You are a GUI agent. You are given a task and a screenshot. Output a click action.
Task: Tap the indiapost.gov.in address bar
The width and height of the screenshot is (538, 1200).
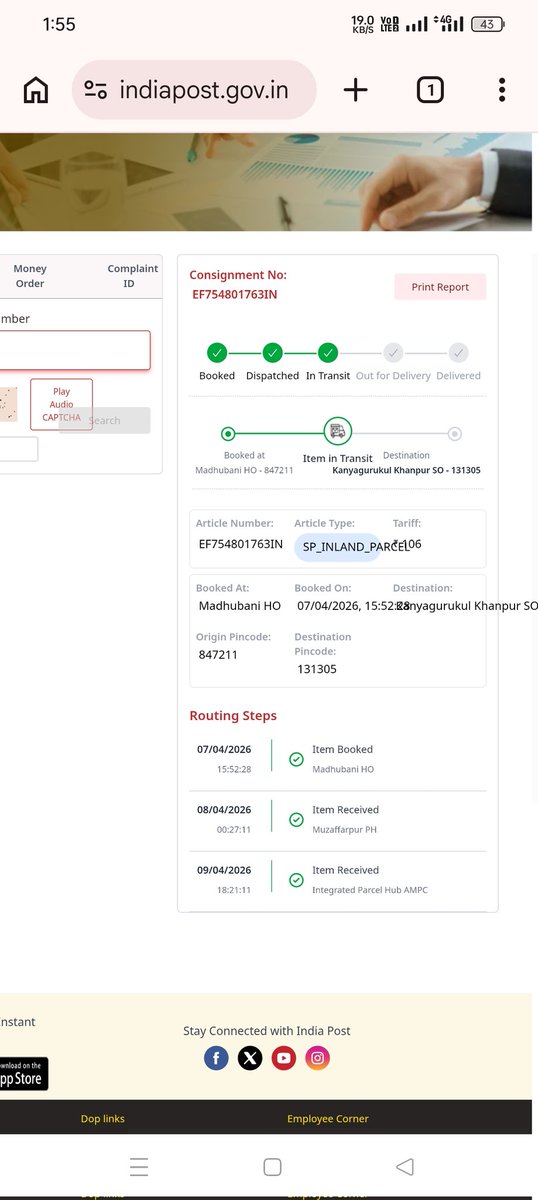tap(194, 90)
